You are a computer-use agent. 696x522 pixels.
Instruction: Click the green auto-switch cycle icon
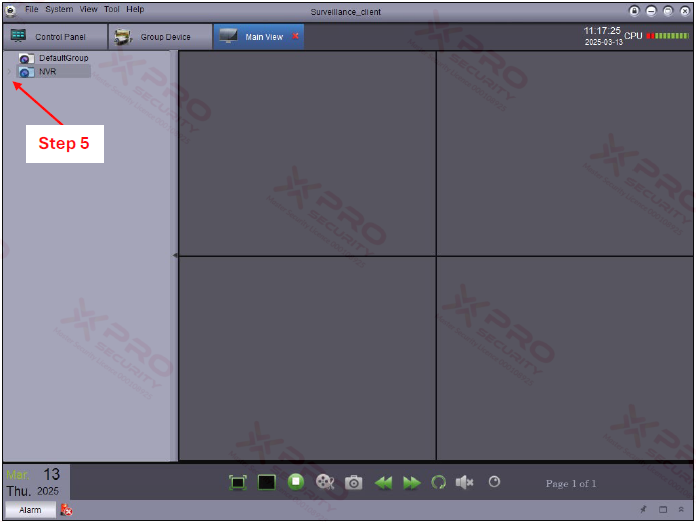coord(438,482)
